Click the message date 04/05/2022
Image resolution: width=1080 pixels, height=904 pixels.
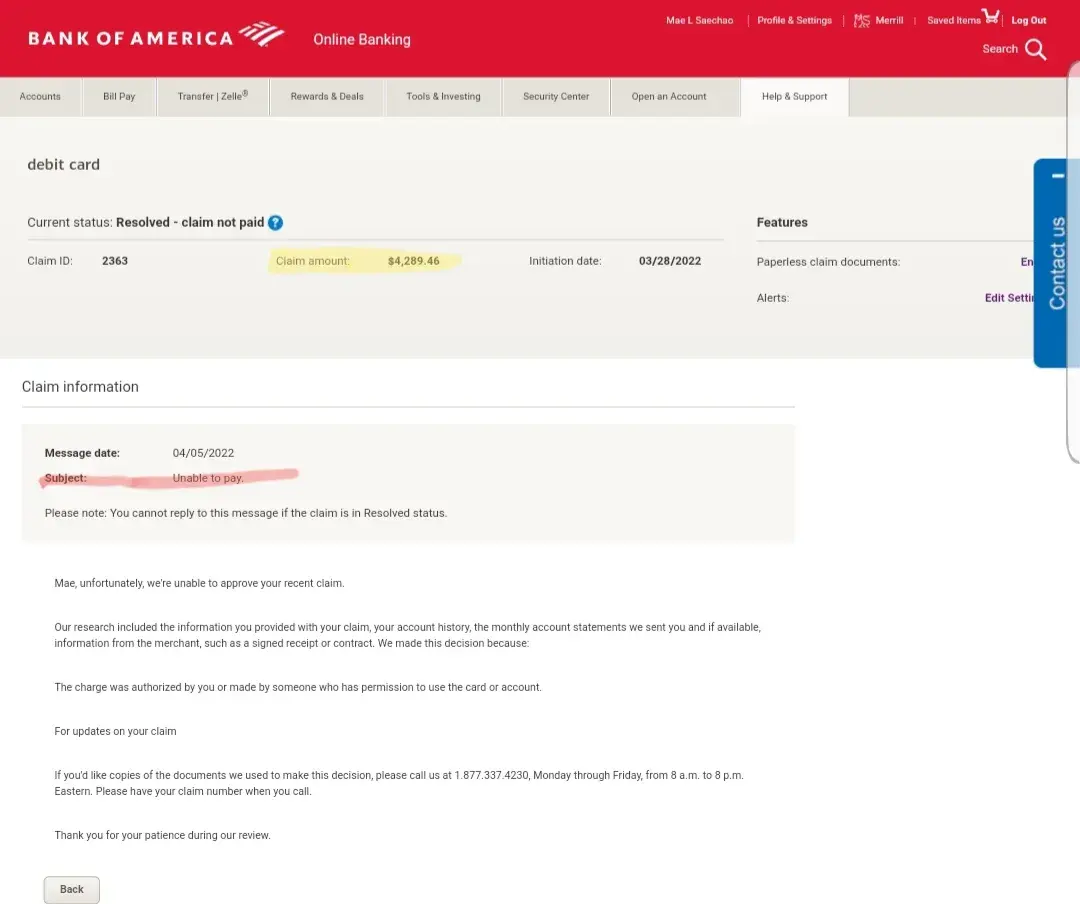click(x=203, y=453)
